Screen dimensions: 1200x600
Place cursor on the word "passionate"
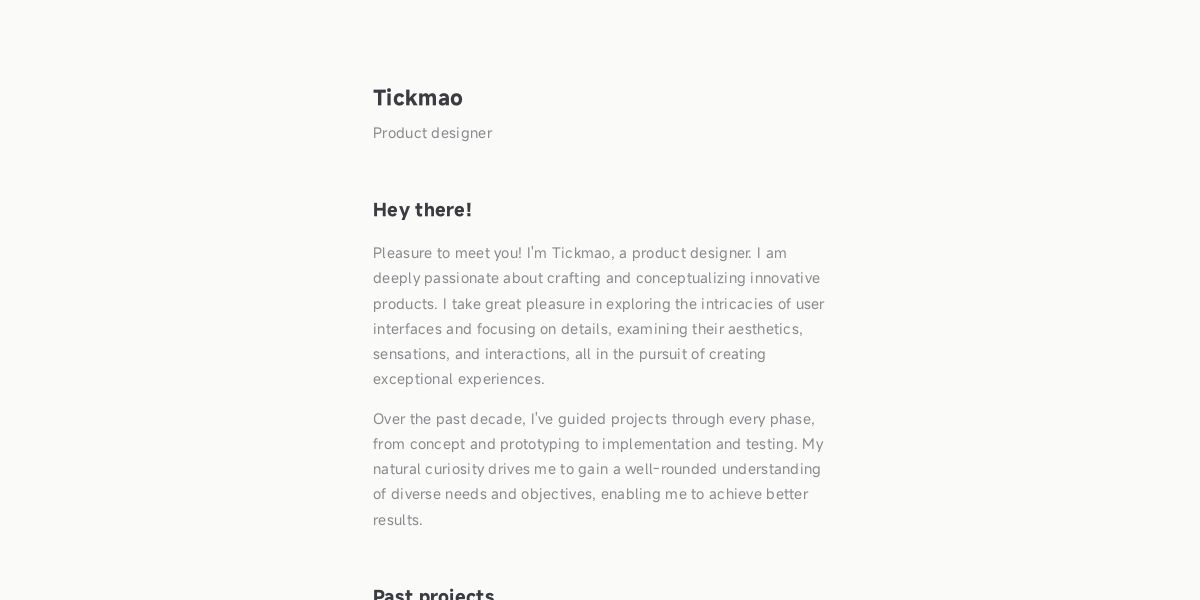pos(461,278)
